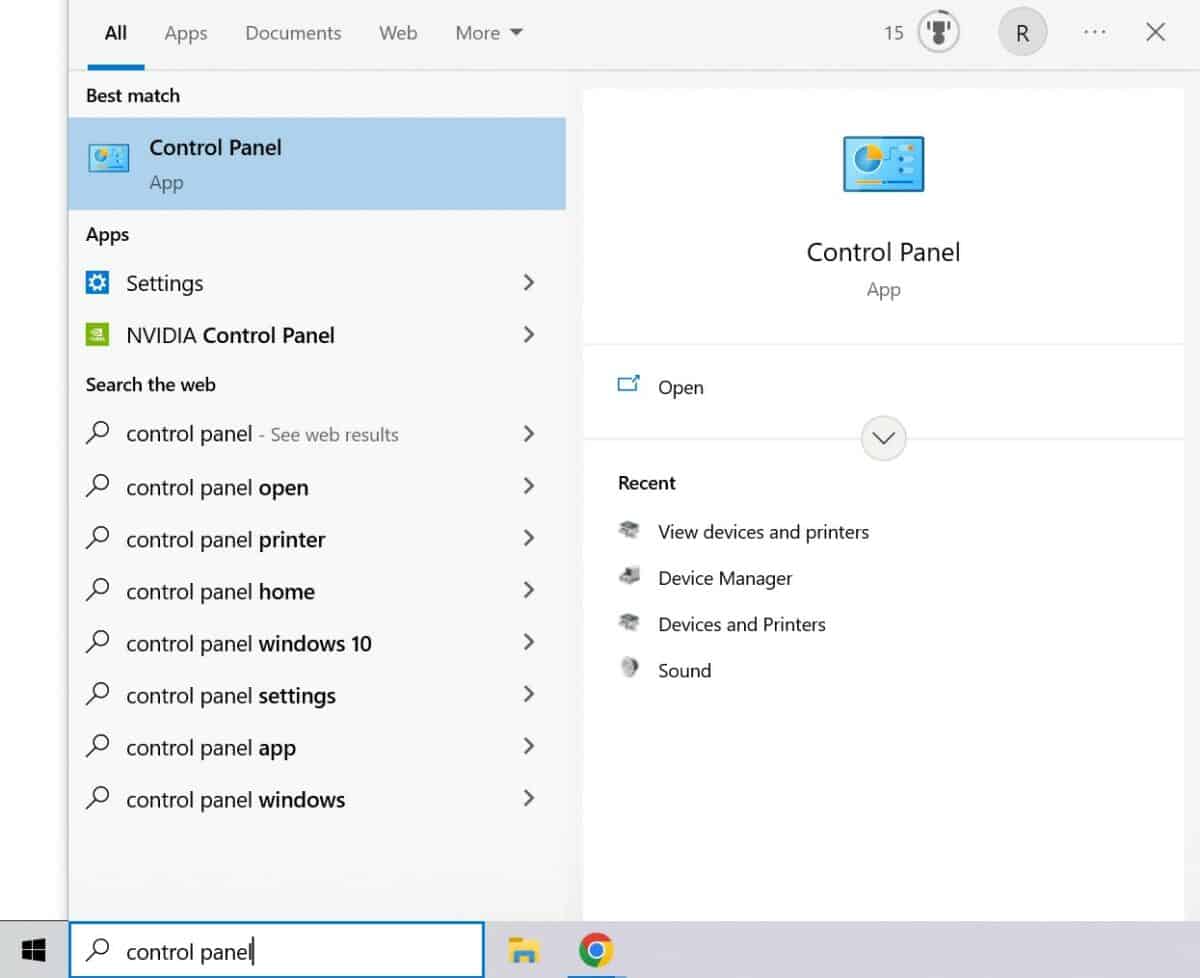
Task: Switch to the Apps tab
Action: [x=186, y=33]
